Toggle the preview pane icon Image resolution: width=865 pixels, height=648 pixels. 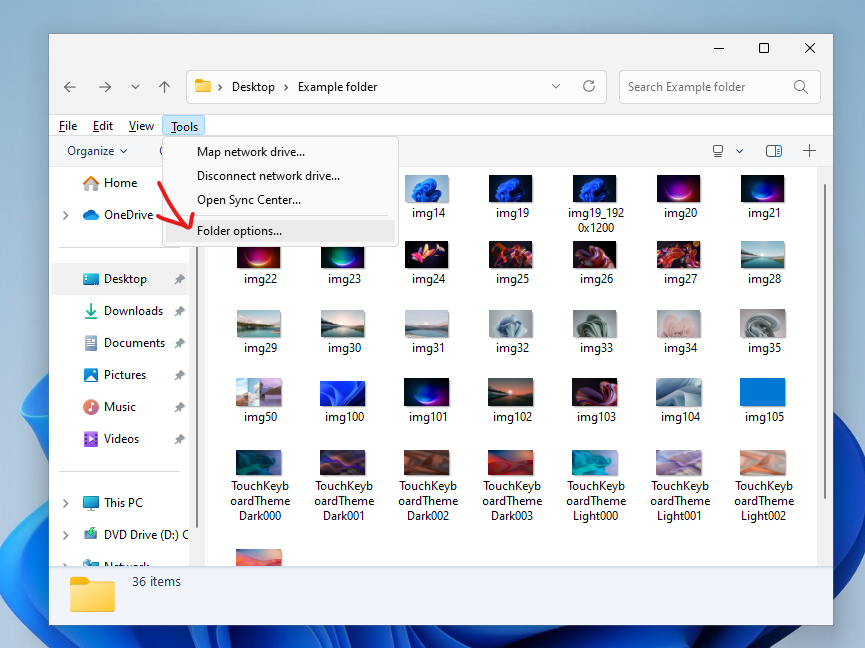coord(773,151)
